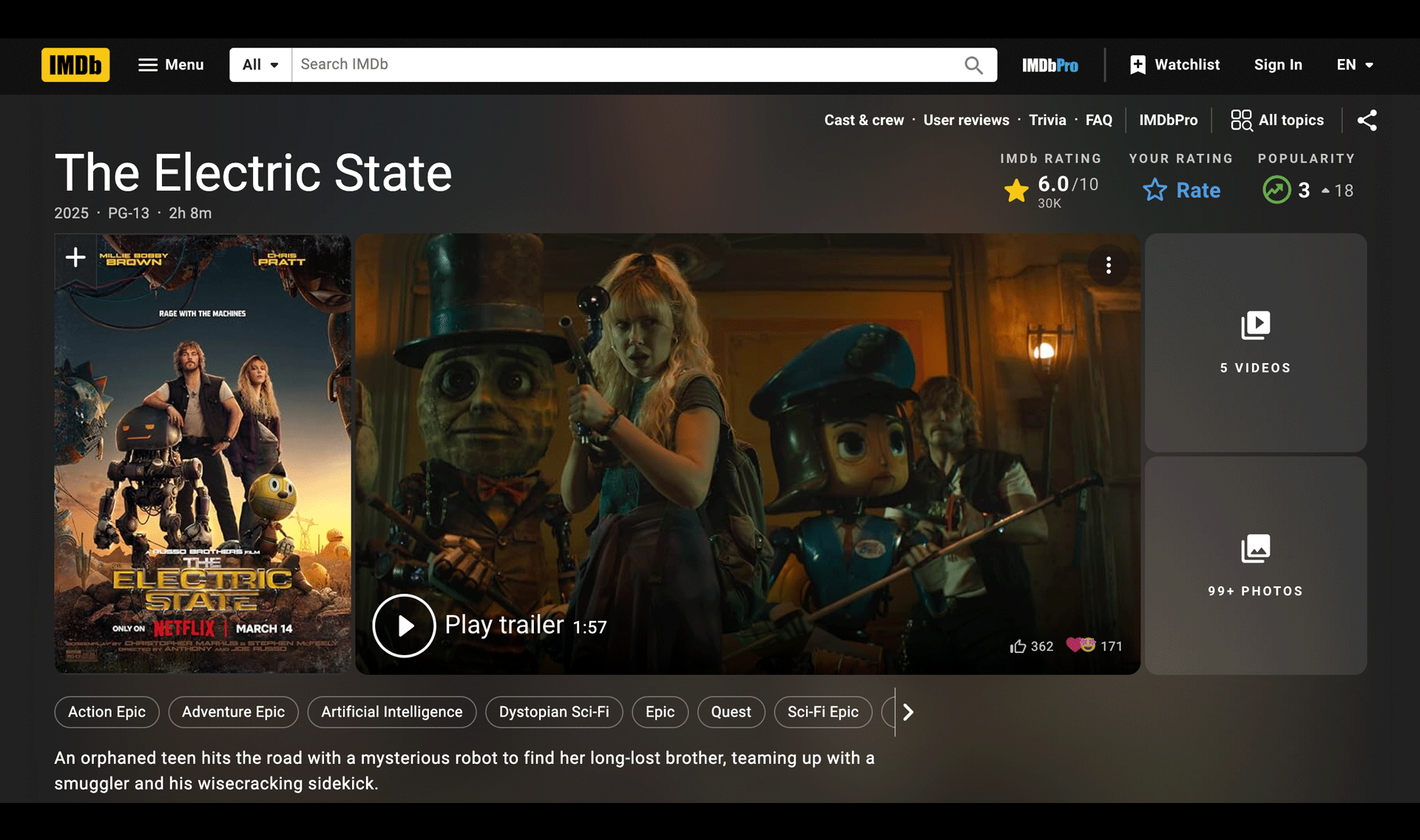Click the share icon
The height and width of the screenshot is (840, 1420).
1367,121
